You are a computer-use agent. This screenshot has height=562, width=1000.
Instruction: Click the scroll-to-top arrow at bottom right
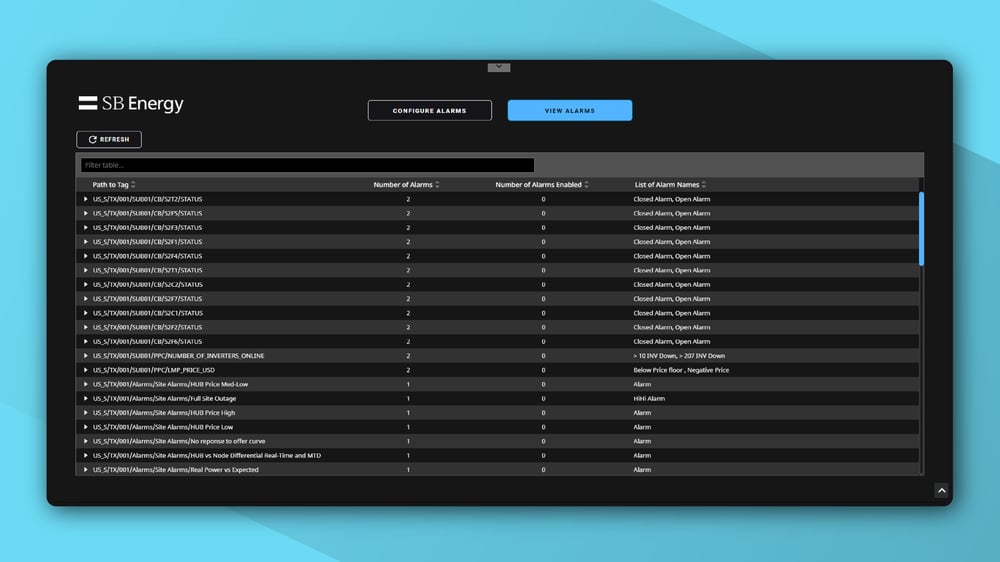(941, 490)
